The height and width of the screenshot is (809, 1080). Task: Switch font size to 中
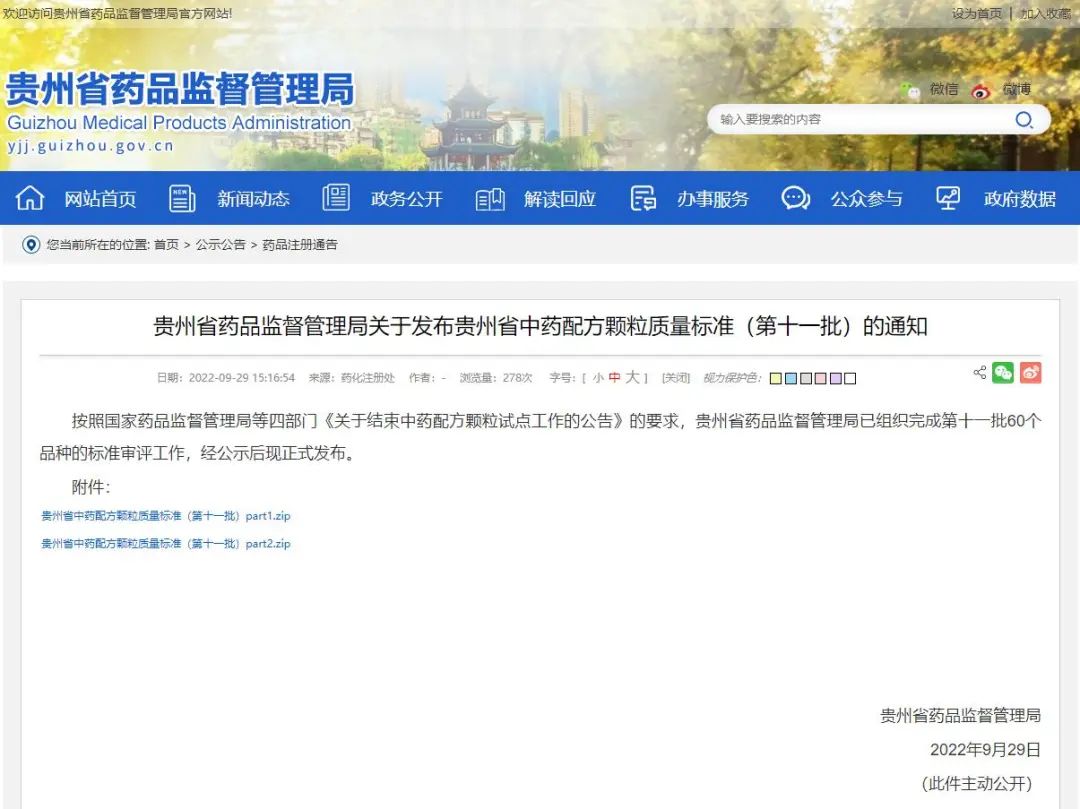pos(615,378)
